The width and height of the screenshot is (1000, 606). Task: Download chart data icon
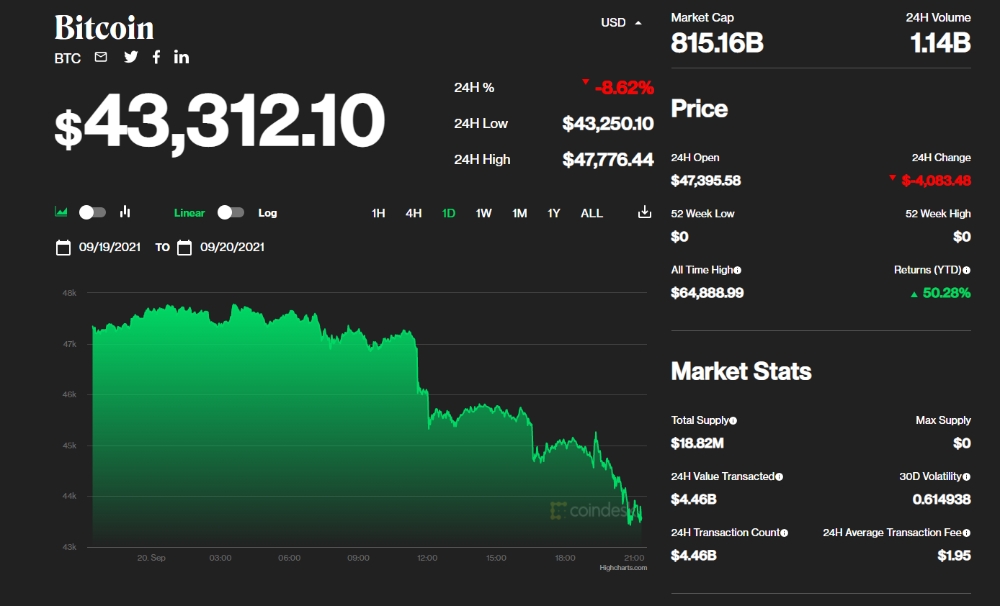pyautogui.click(x=645, y=212)
